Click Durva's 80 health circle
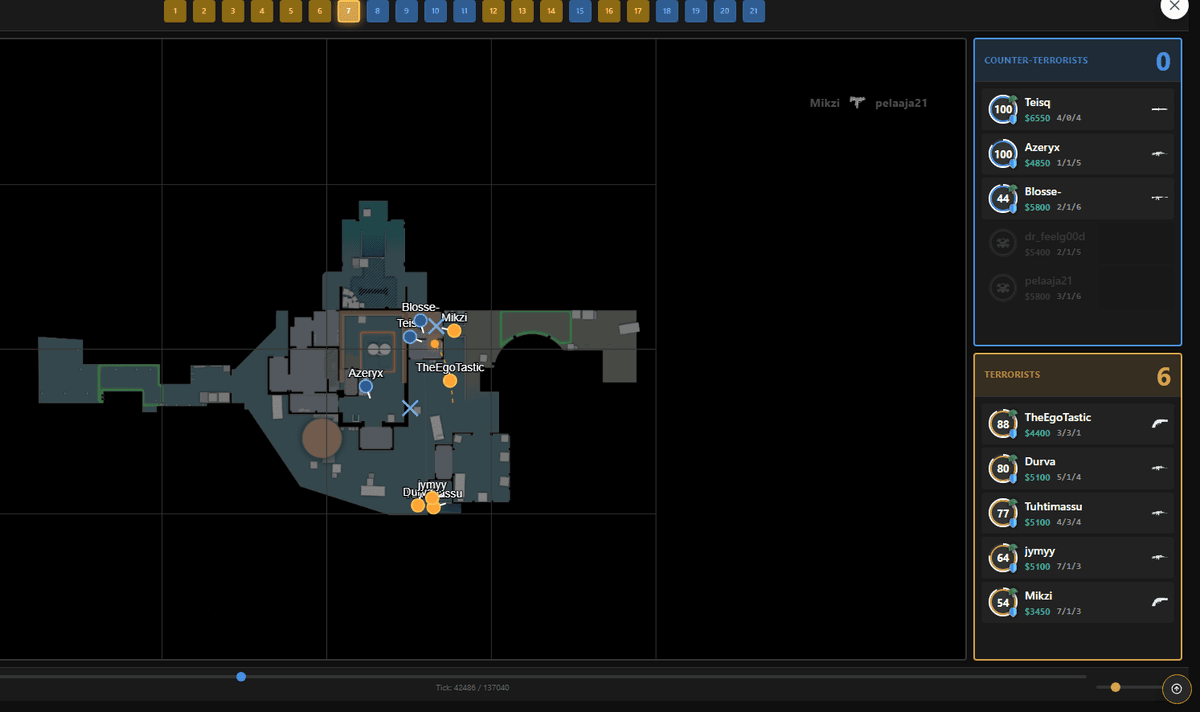Image resolution: width=1200 pixels, height=712 pixels. (1003, 469)
